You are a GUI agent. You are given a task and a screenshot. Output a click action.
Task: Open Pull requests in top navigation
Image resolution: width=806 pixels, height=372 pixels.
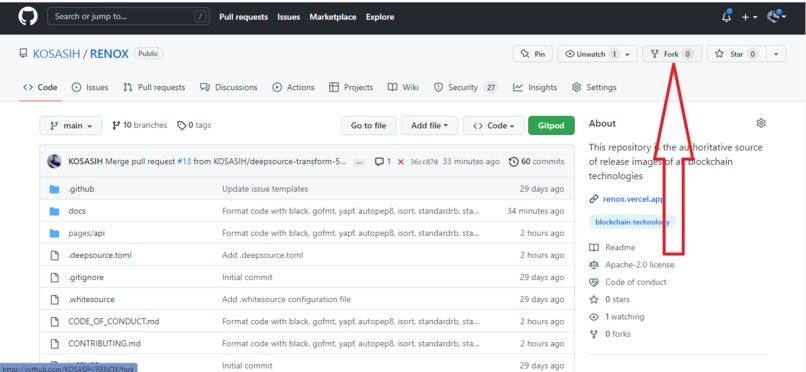[243, 17]
